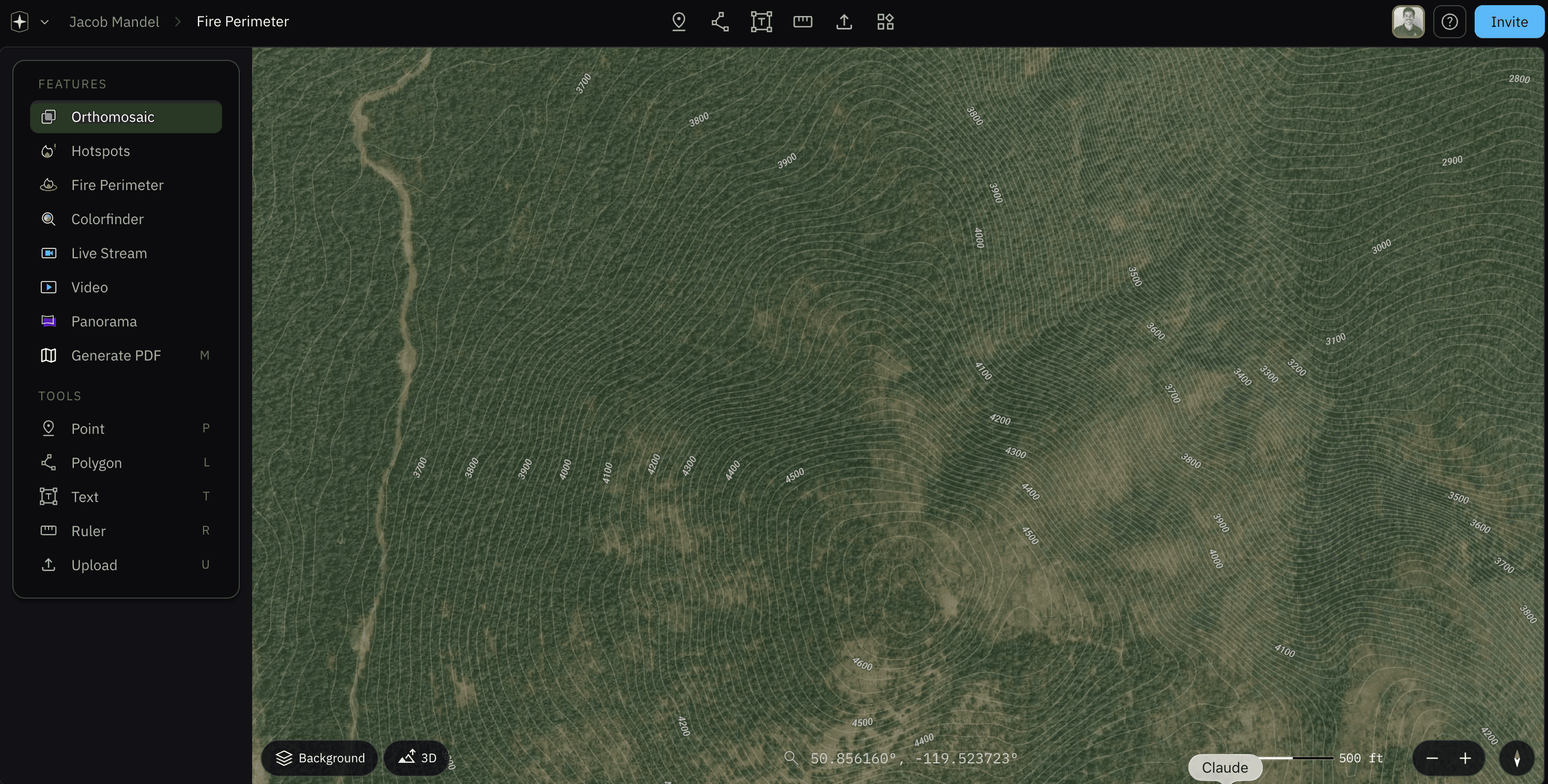Click the upload icon in top toolbar

click(844, 22)
